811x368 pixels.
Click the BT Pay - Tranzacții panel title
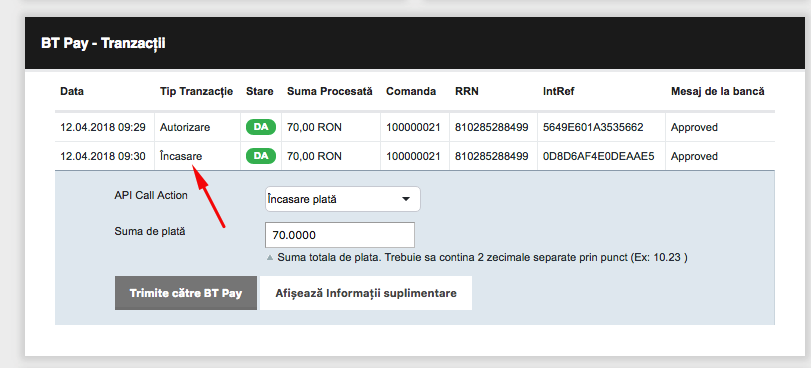click(x=103, y=43)
